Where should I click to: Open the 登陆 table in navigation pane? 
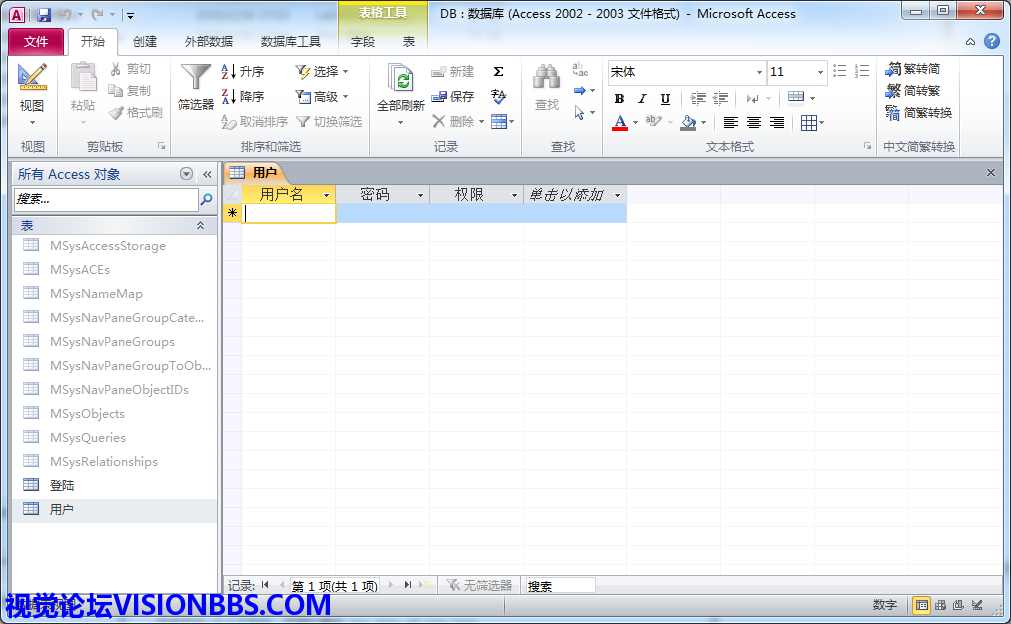click(x=62, y=486)
